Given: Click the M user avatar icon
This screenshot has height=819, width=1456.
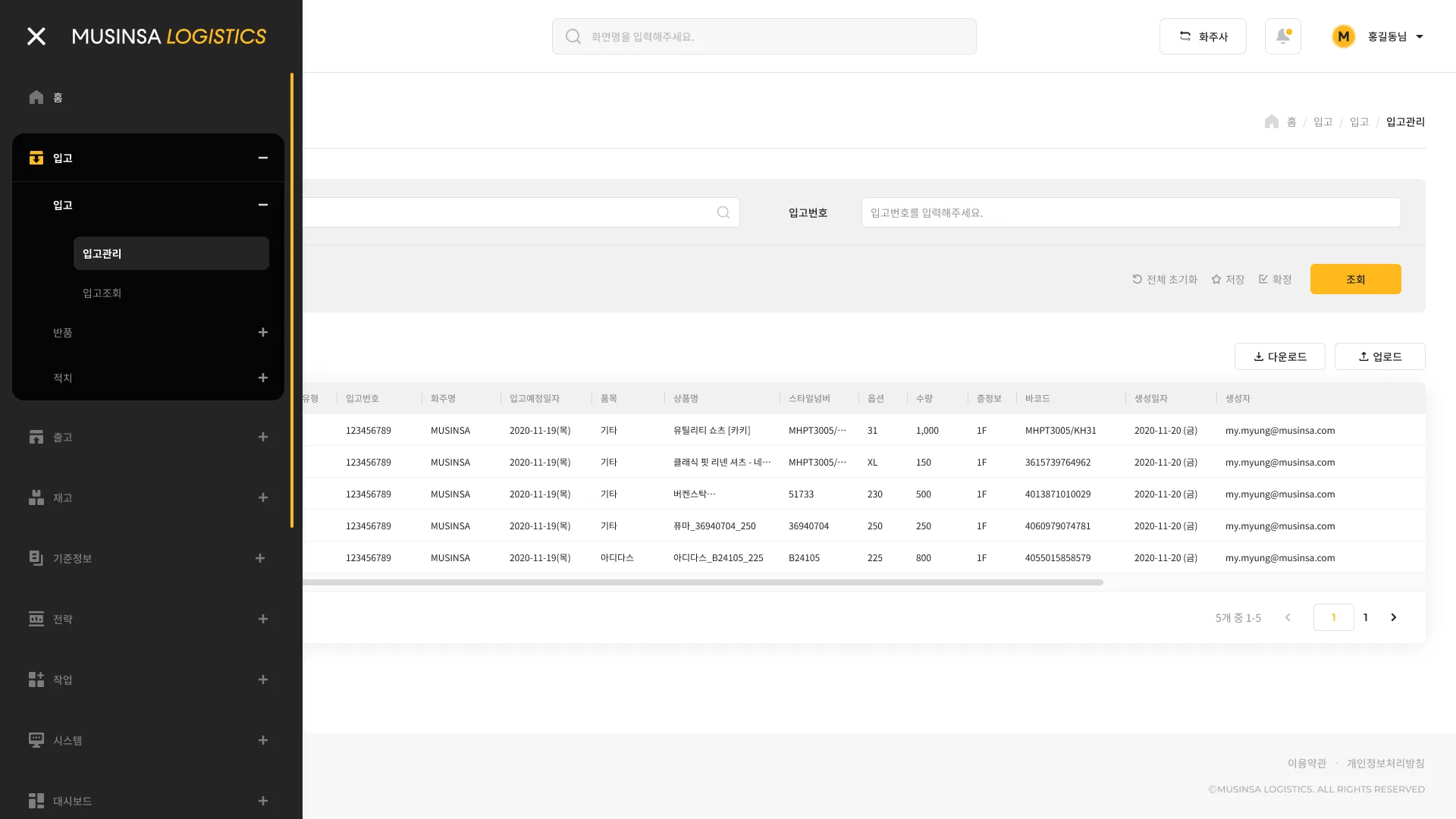Looking at the screenshot, I should click(1344, 36).
